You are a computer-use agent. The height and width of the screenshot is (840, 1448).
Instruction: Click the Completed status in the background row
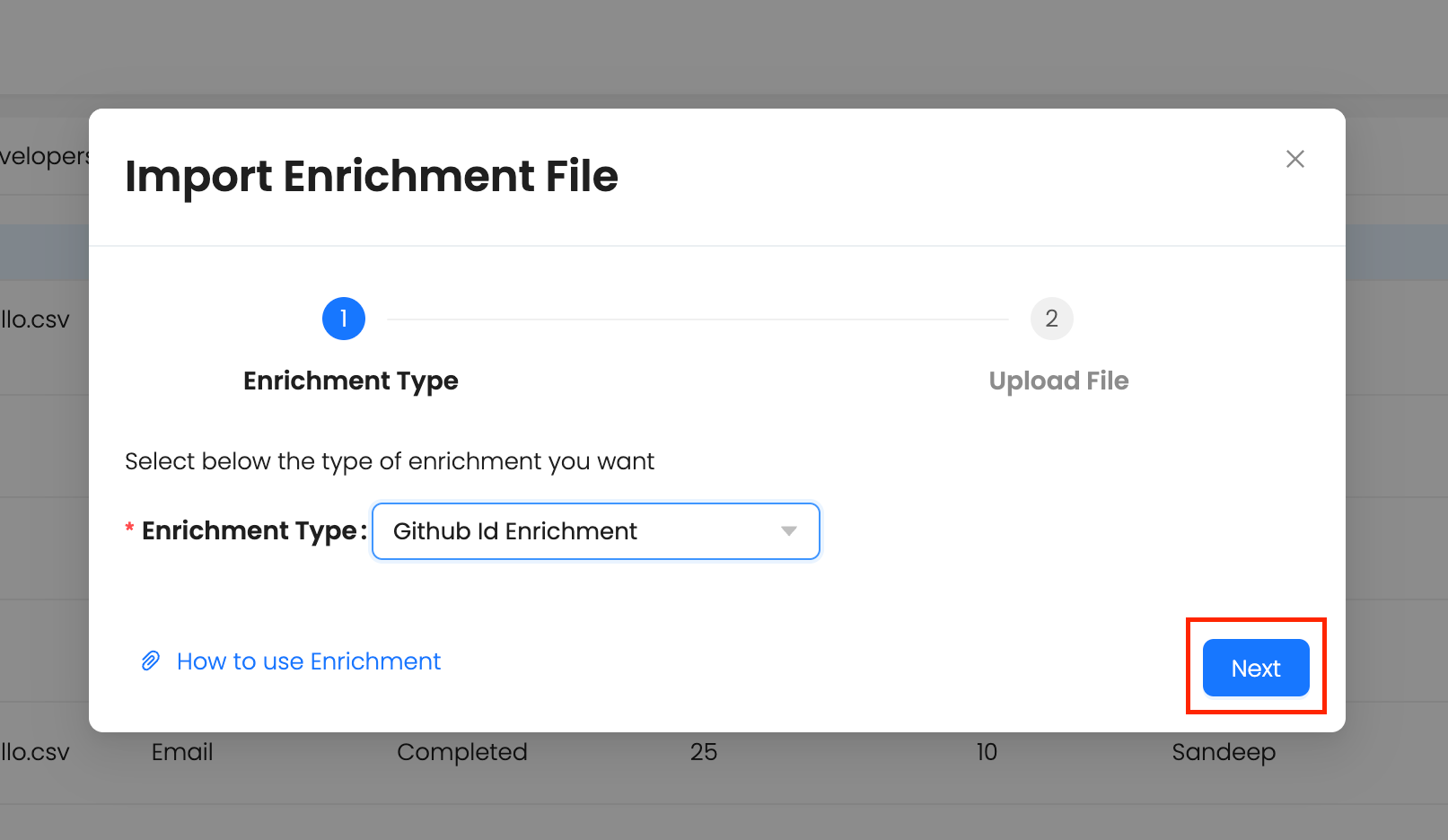[x=461, y=752]
